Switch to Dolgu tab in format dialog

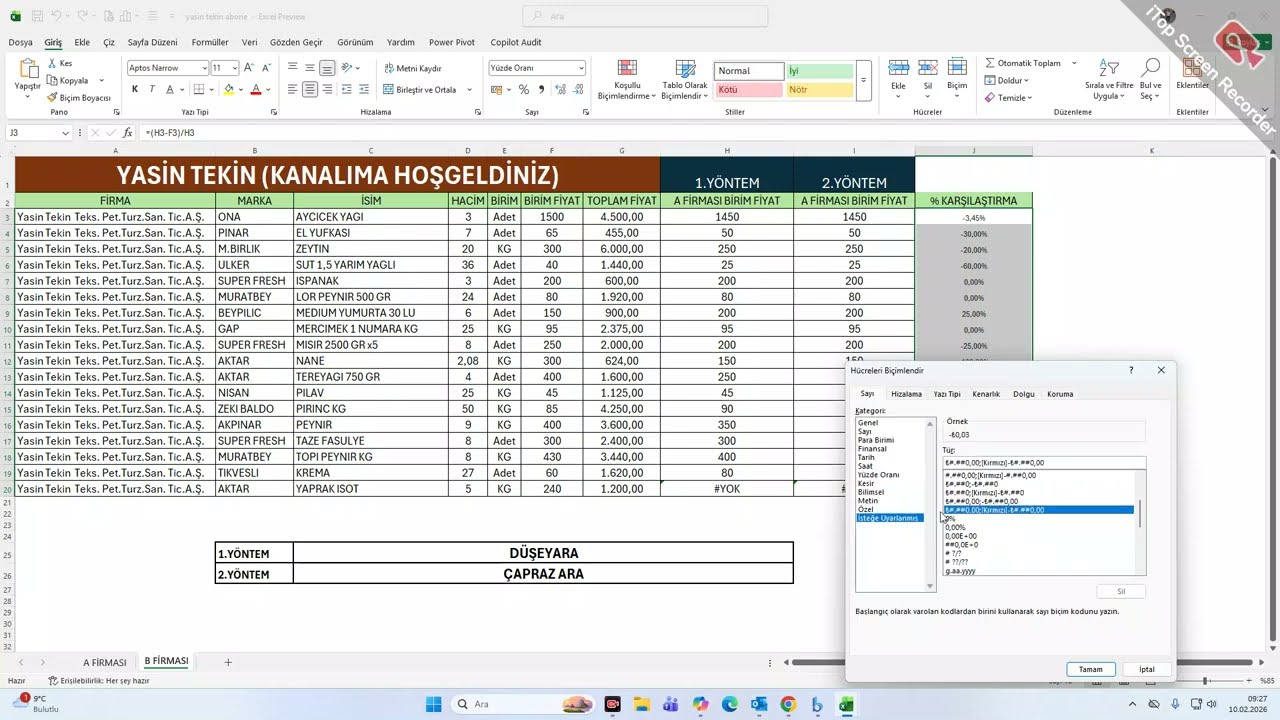point(1024,394)
